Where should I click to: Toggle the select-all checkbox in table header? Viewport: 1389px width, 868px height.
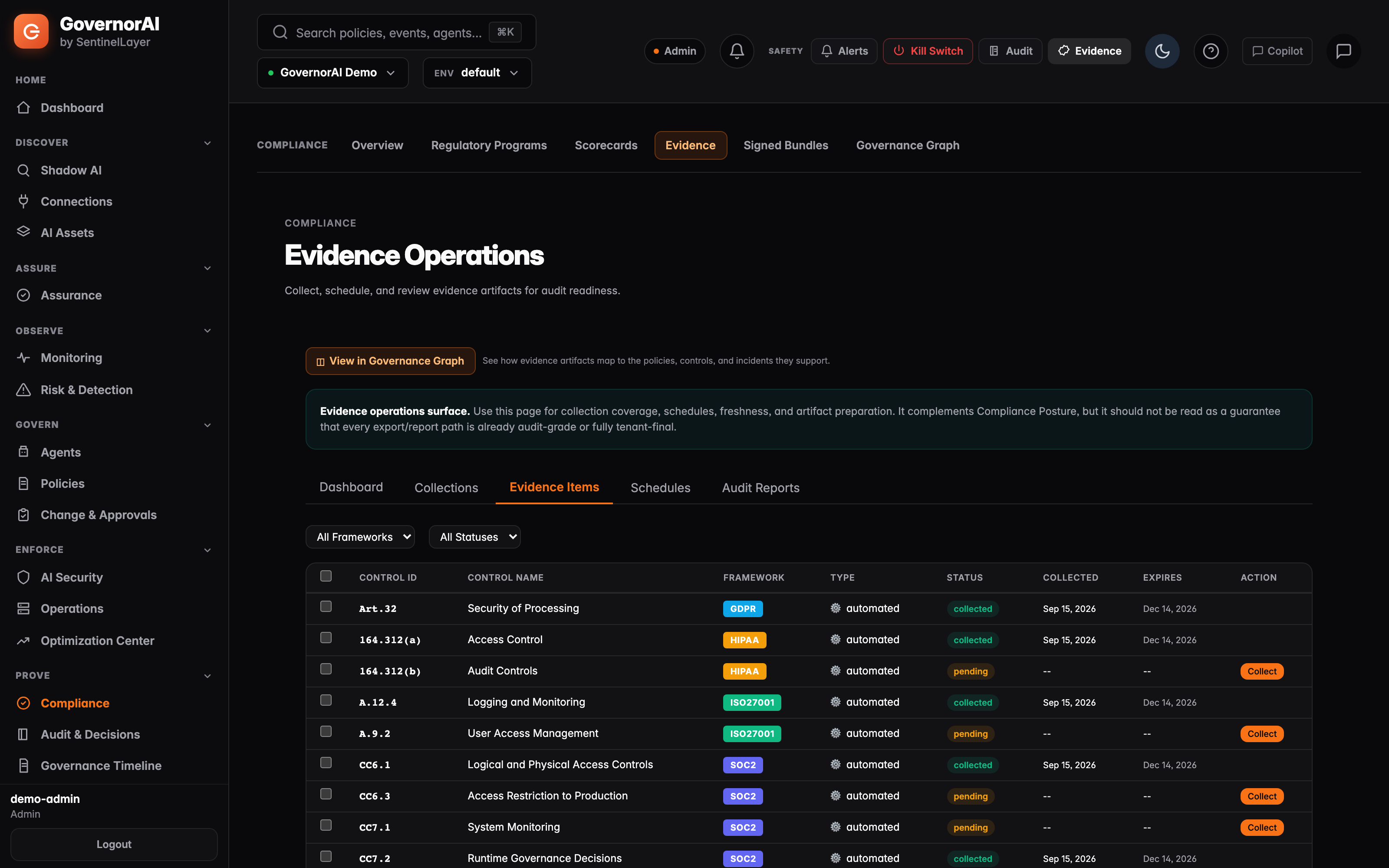(326, 576)
